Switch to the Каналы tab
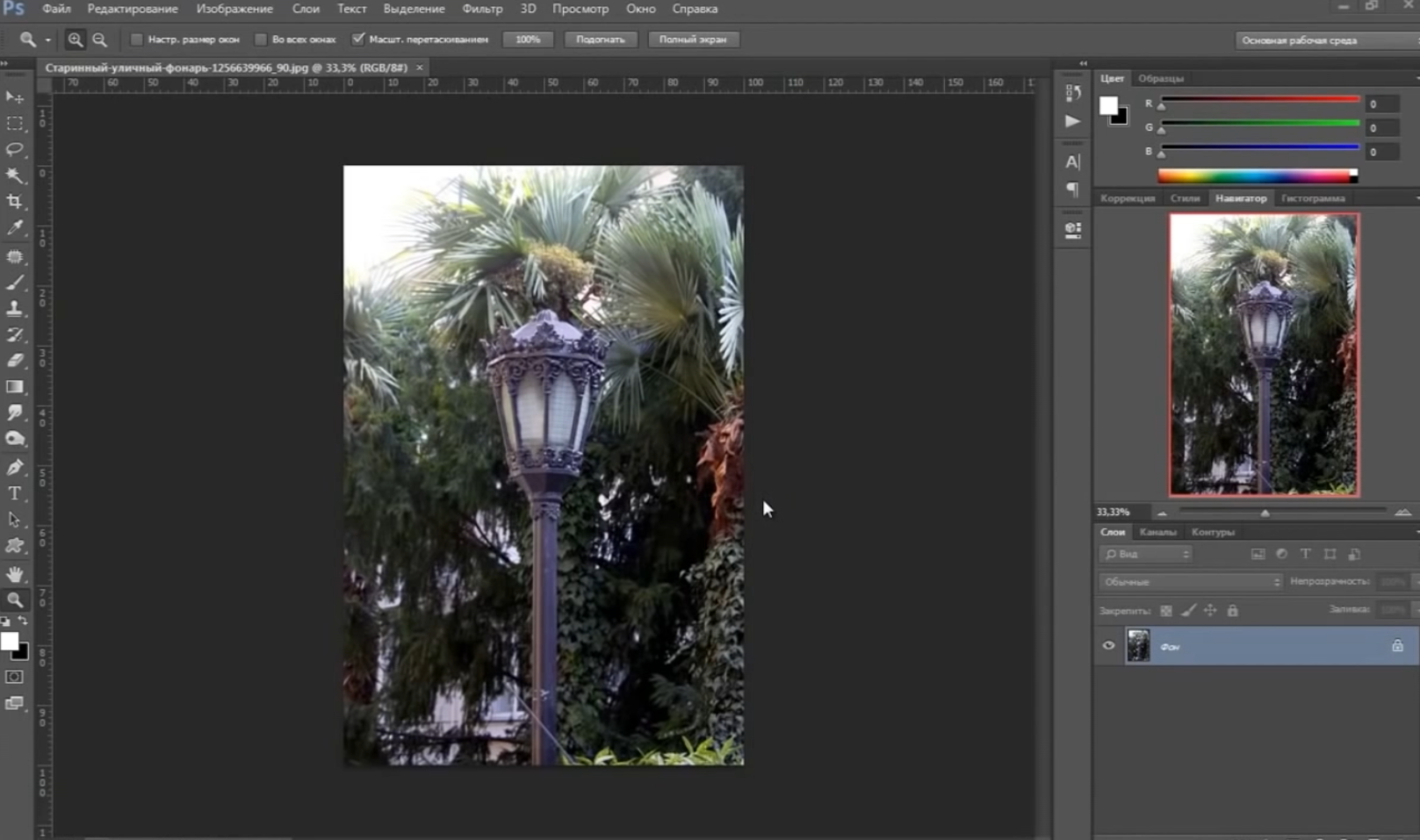 [x=1157, y=532]
